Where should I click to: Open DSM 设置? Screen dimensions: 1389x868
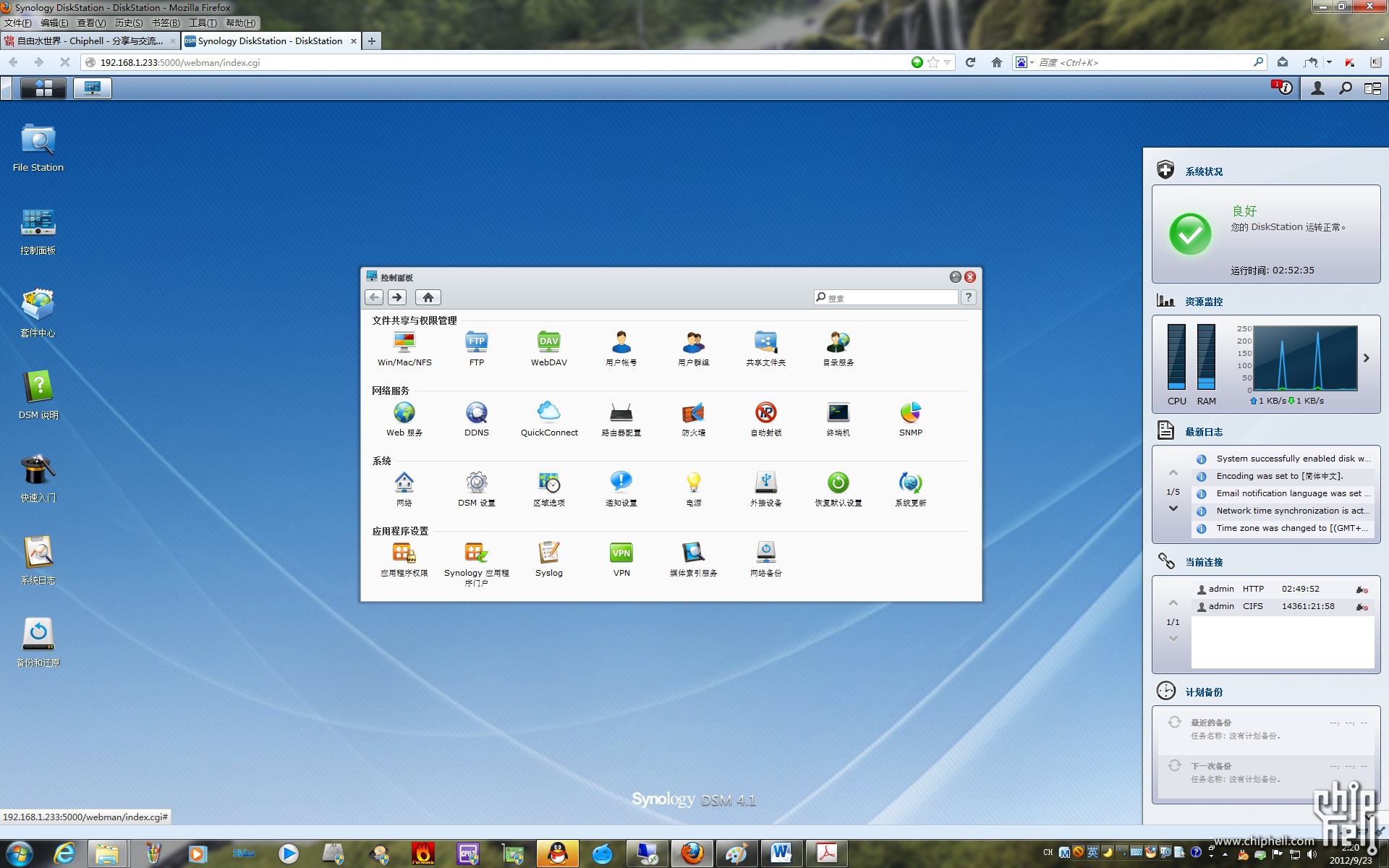[x=477, y=489]
